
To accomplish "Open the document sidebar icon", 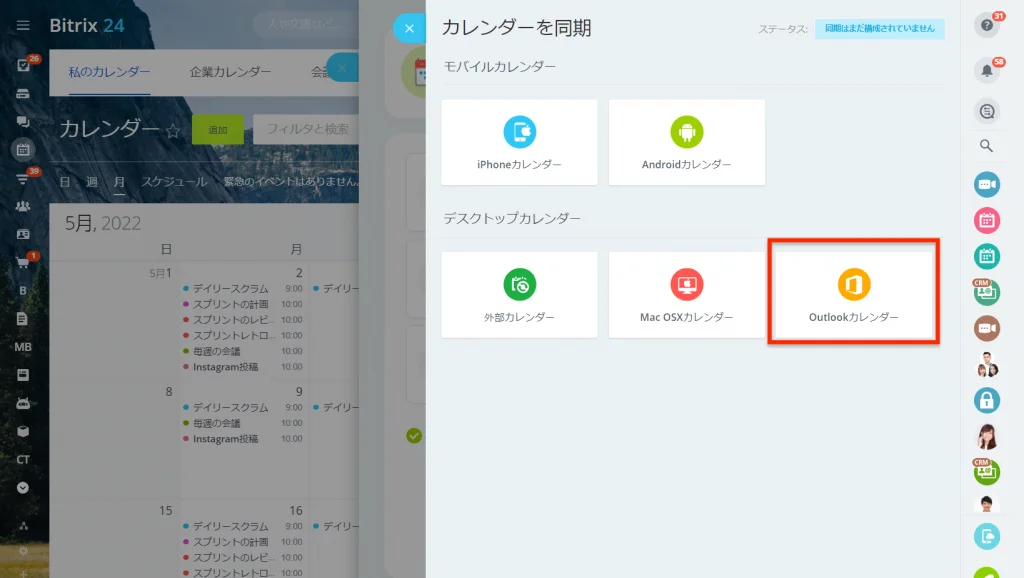I will coord(23,319).
